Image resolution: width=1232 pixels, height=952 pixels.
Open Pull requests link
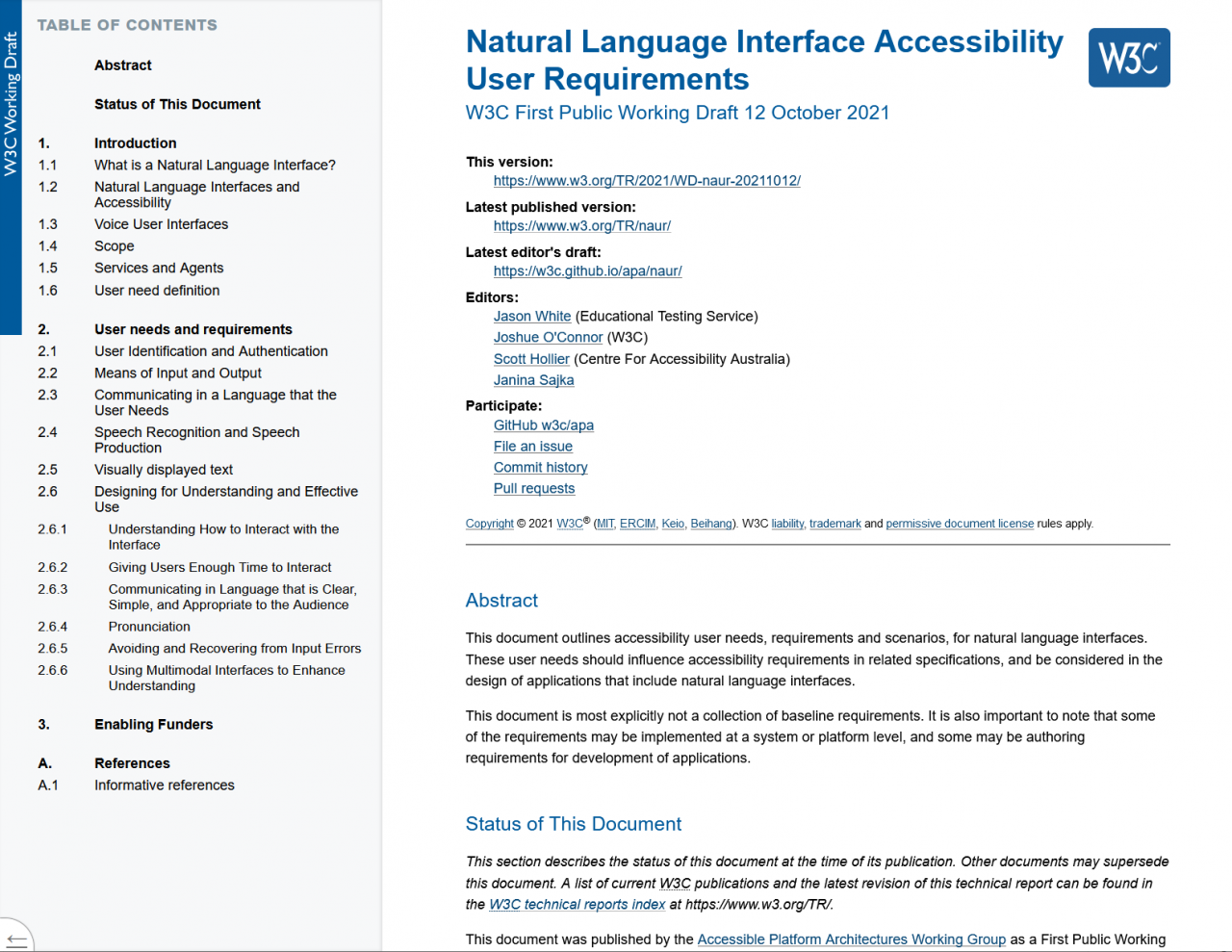click(534, 489)
